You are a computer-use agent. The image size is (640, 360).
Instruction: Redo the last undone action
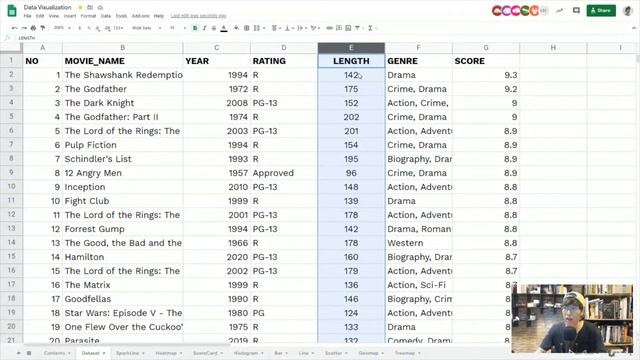click(24, 28)
